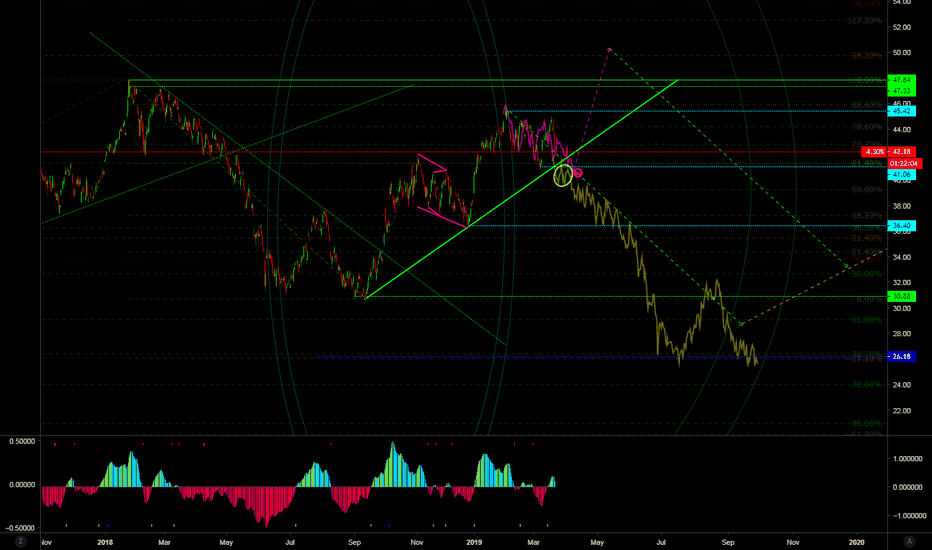932x550 pixels.
Task: Click the 4.30% red change label
Action: click(x=874, y=152)
